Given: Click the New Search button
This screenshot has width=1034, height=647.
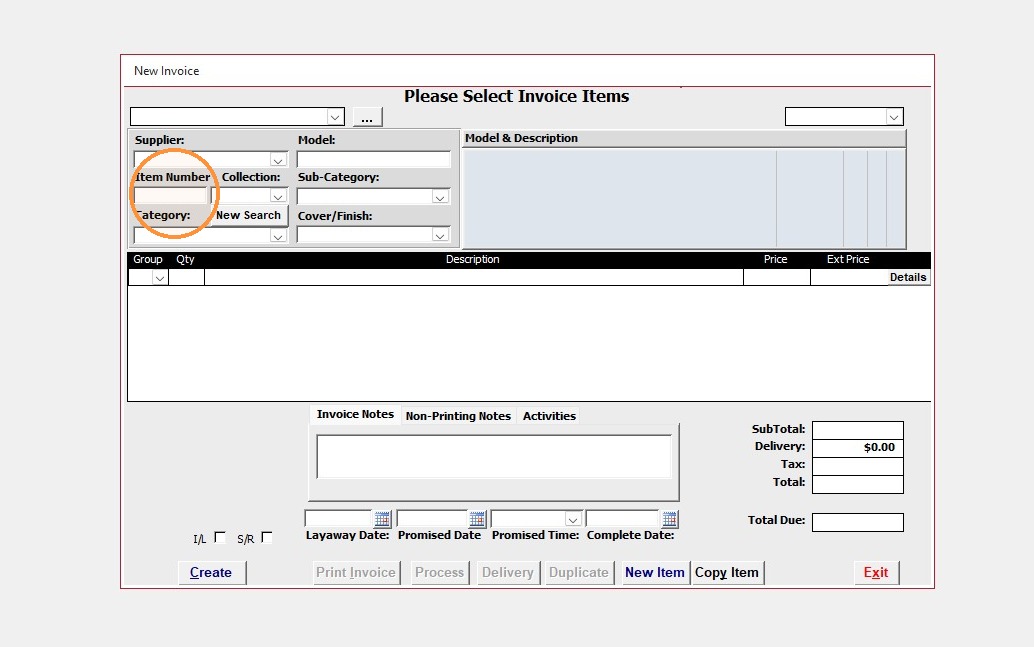Looking at the screenshot, I should point(249,215).
